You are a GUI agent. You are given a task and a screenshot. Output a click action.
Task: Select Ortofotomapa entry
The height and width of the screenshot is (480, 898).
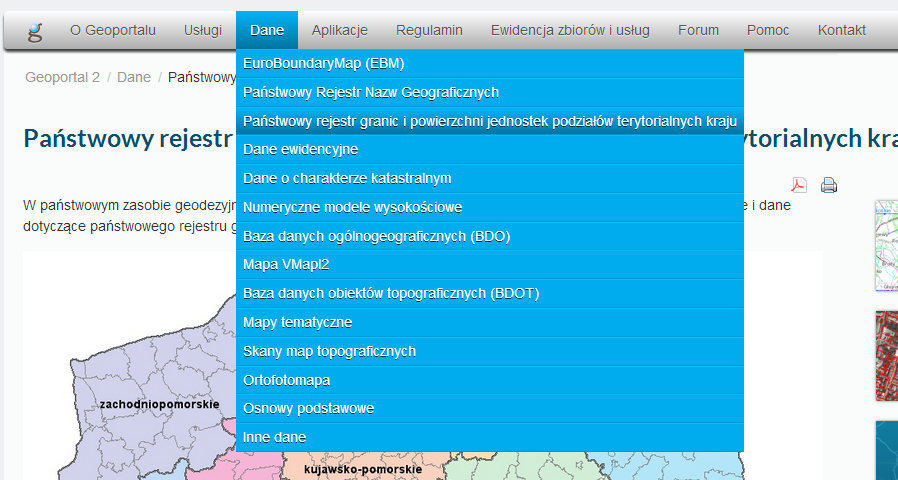tap(490, 380)
